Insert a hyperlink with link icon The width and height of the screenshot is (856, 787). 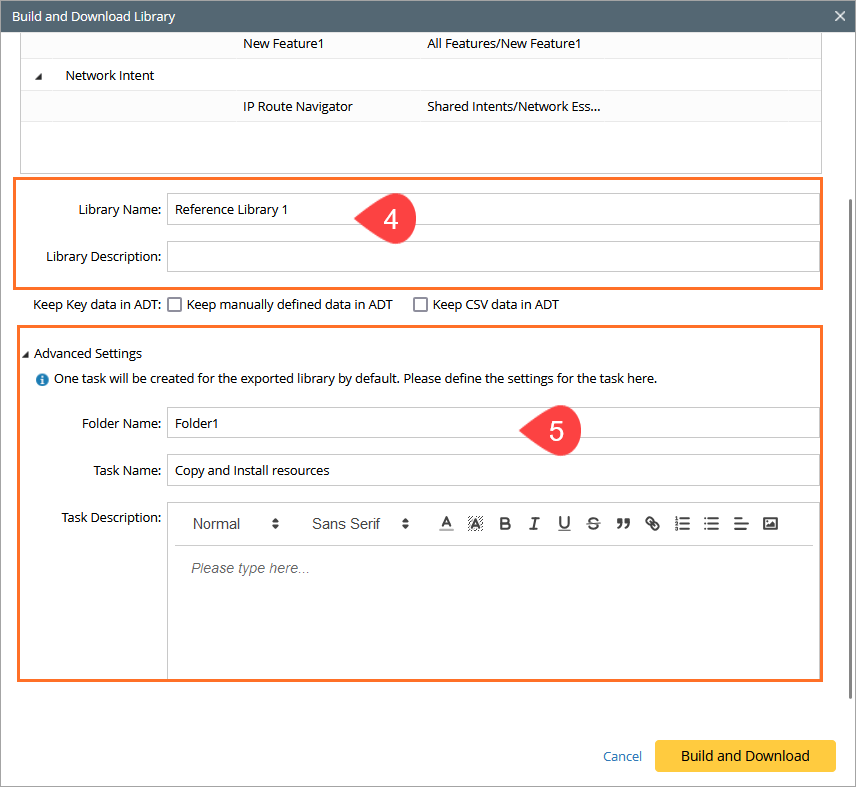pos(652,524)
